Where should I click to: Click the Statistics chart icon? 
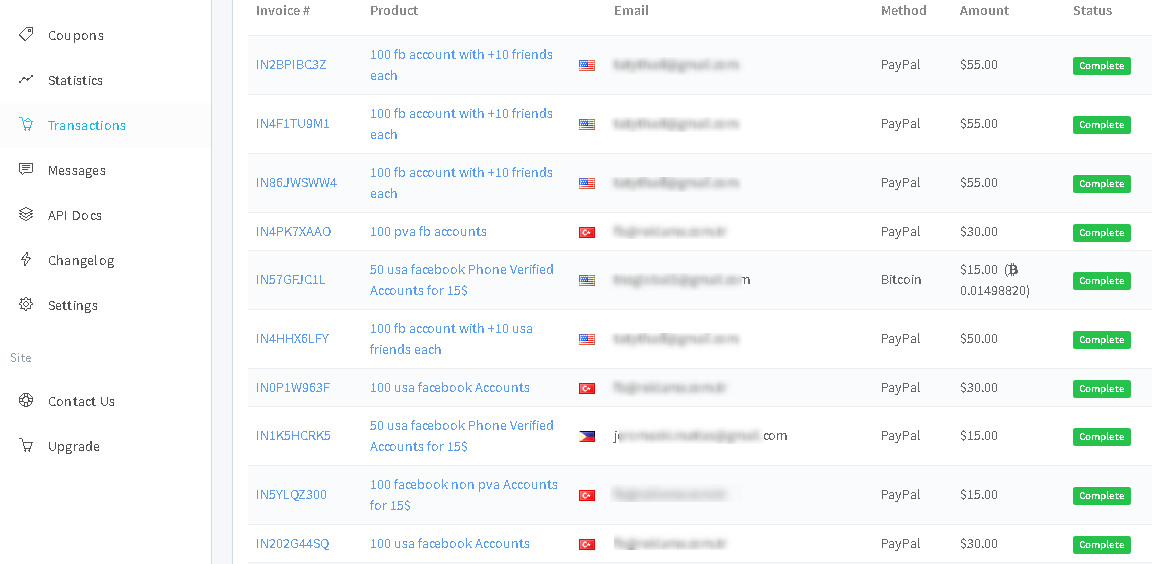tap(26, 79)
